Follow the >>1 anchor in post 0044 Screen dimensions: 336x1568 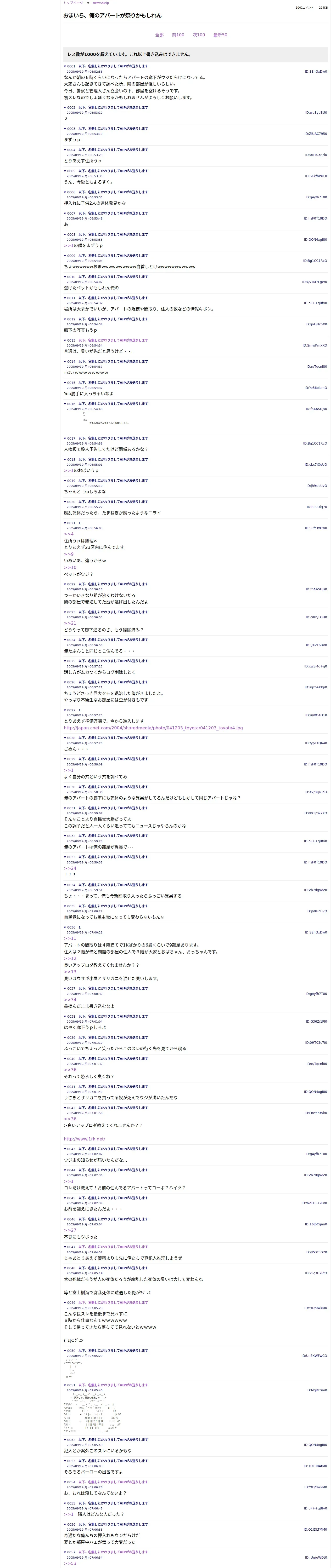[x=68, y=1181]
